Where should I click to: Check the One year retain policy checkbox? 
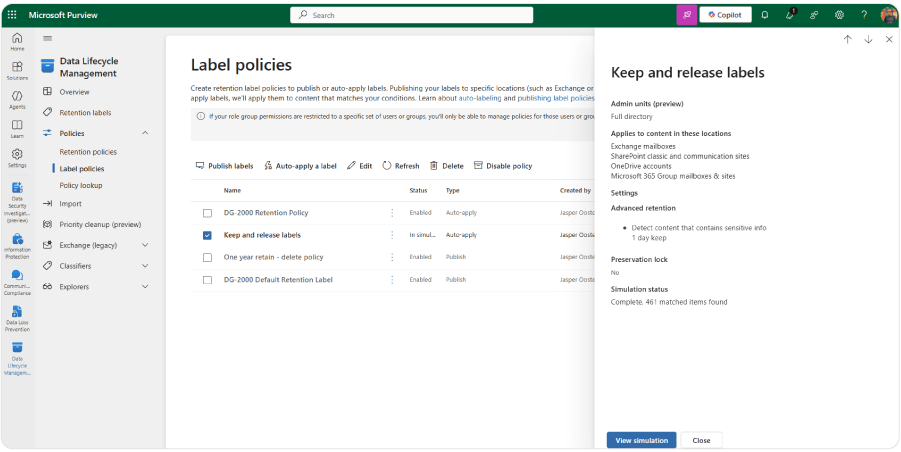[x=207, y=257]
